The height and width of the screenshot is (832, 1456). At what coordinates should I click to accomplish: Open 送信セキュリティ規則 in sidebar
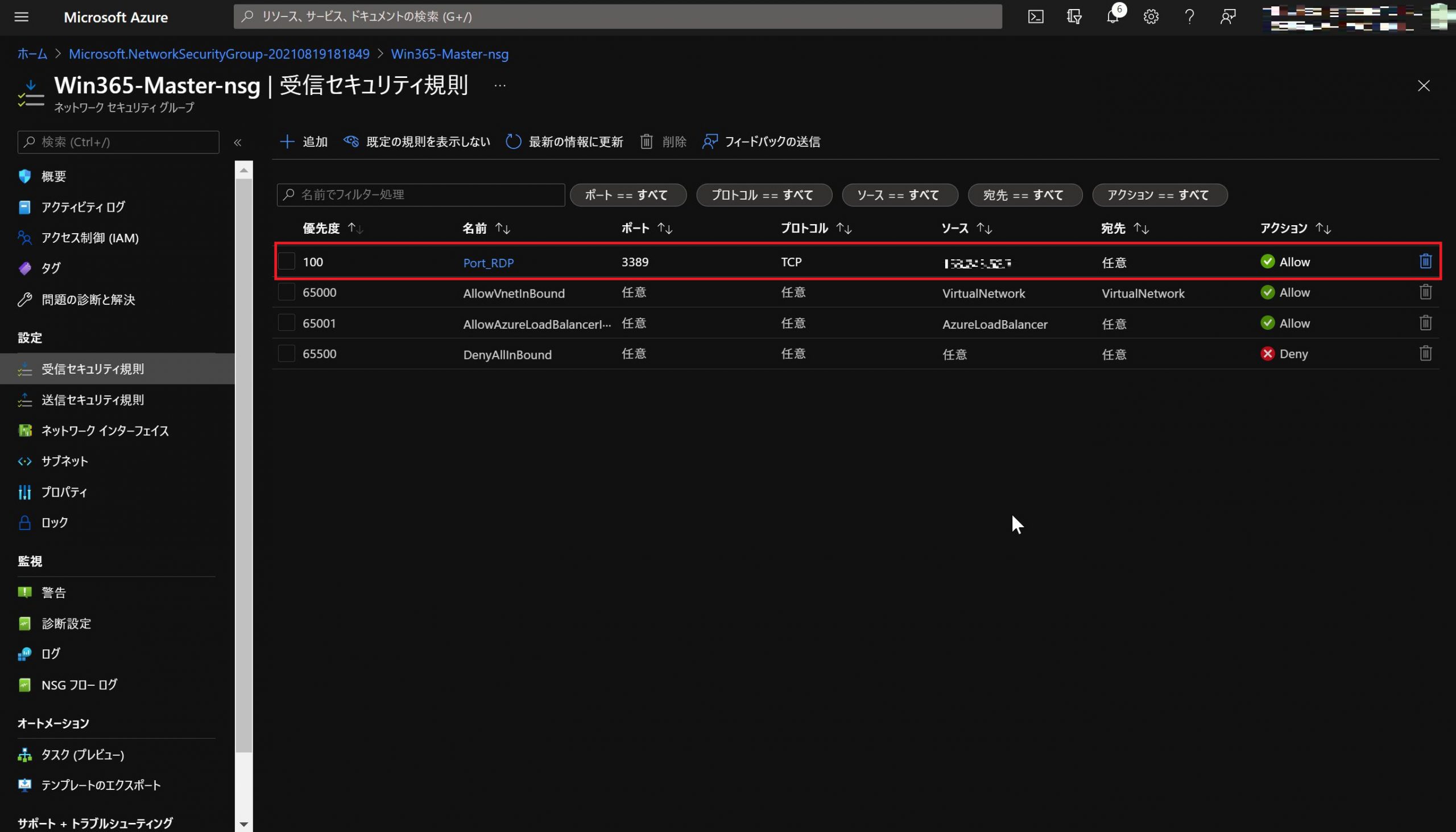(93, 399)
